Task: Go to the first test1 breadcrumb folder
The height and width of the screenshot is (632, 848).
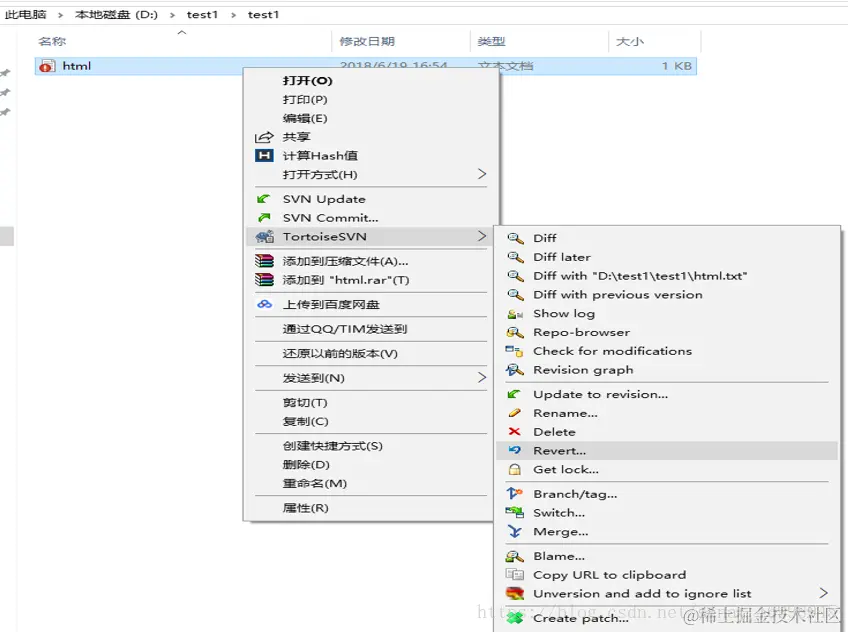Action: [x=202, y=15]
